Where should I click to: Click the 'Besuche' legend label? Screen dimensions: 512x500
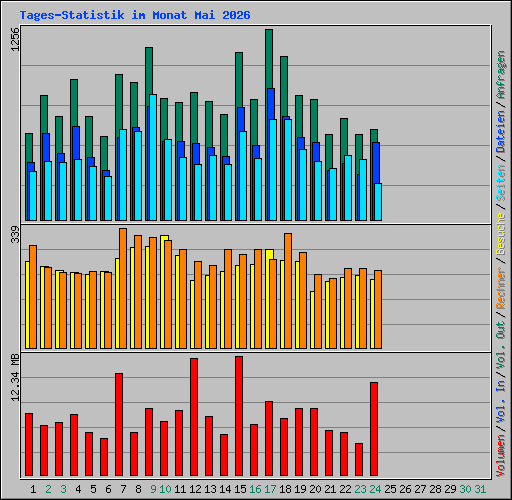501,234
